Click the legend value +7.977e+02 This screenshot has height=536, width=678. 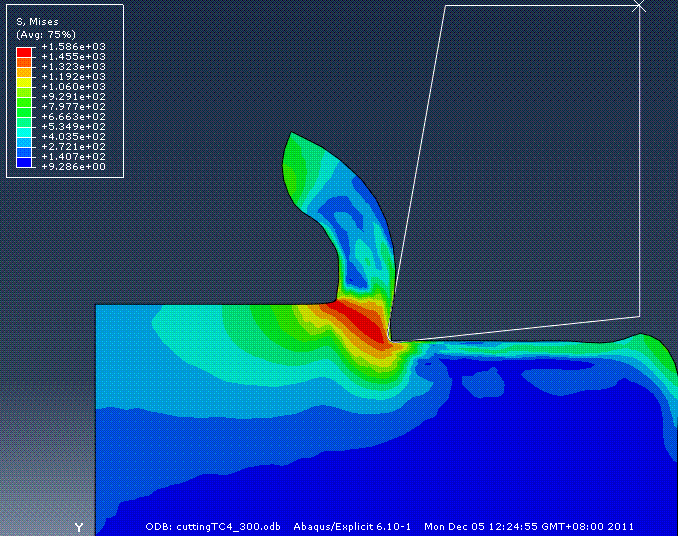(74, 106)
